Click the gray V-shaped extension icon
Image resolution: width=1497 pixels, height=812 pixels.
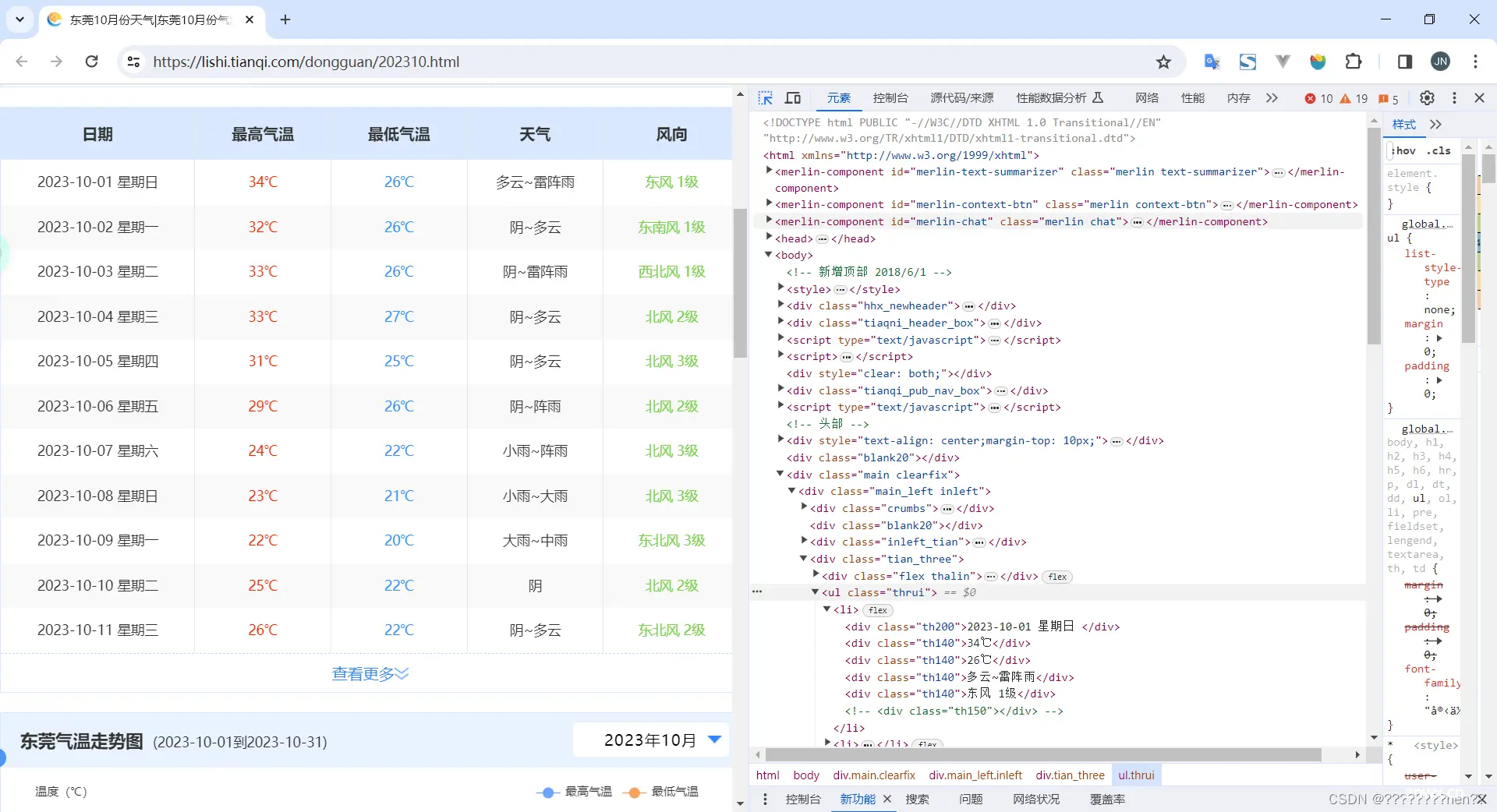tap(1283, 62)
